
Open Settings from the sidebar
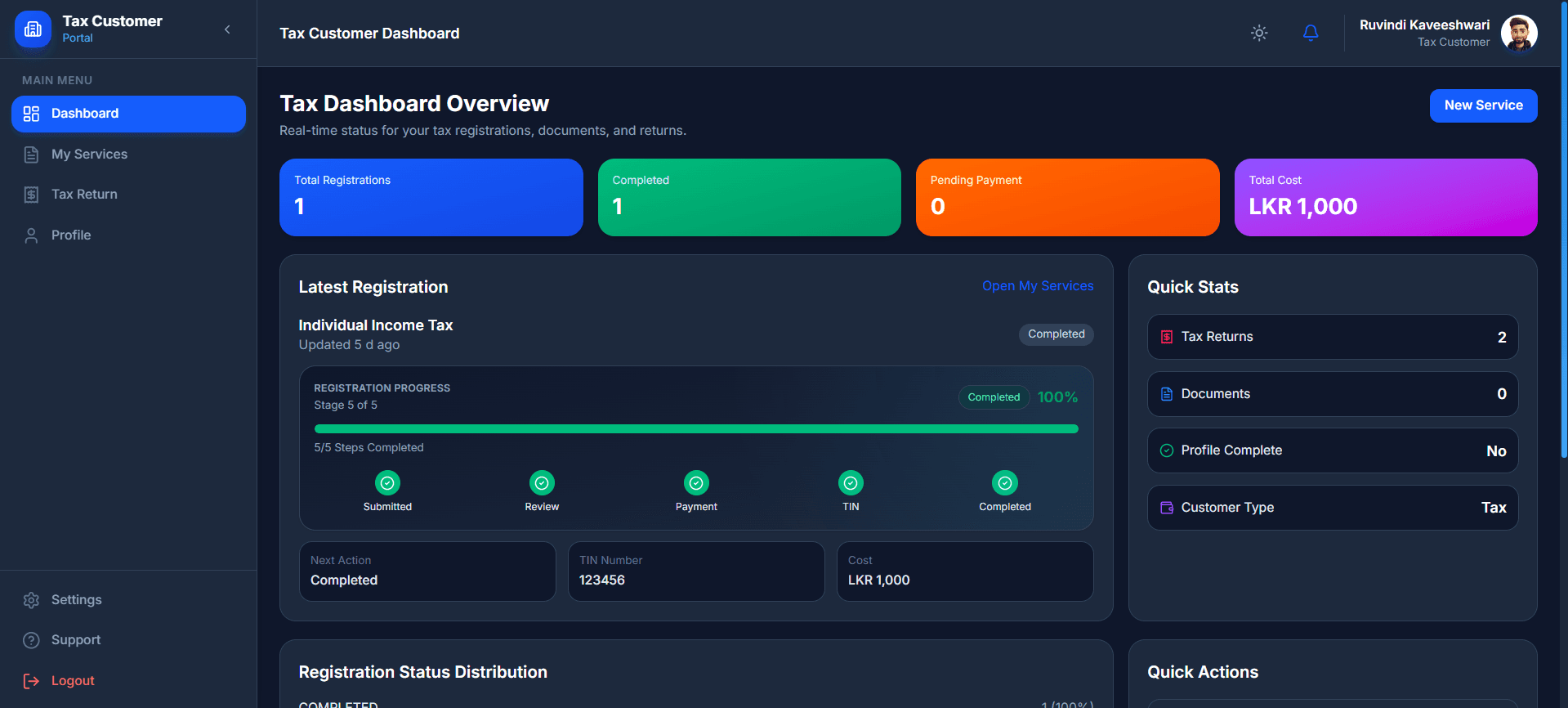(128, 600)
